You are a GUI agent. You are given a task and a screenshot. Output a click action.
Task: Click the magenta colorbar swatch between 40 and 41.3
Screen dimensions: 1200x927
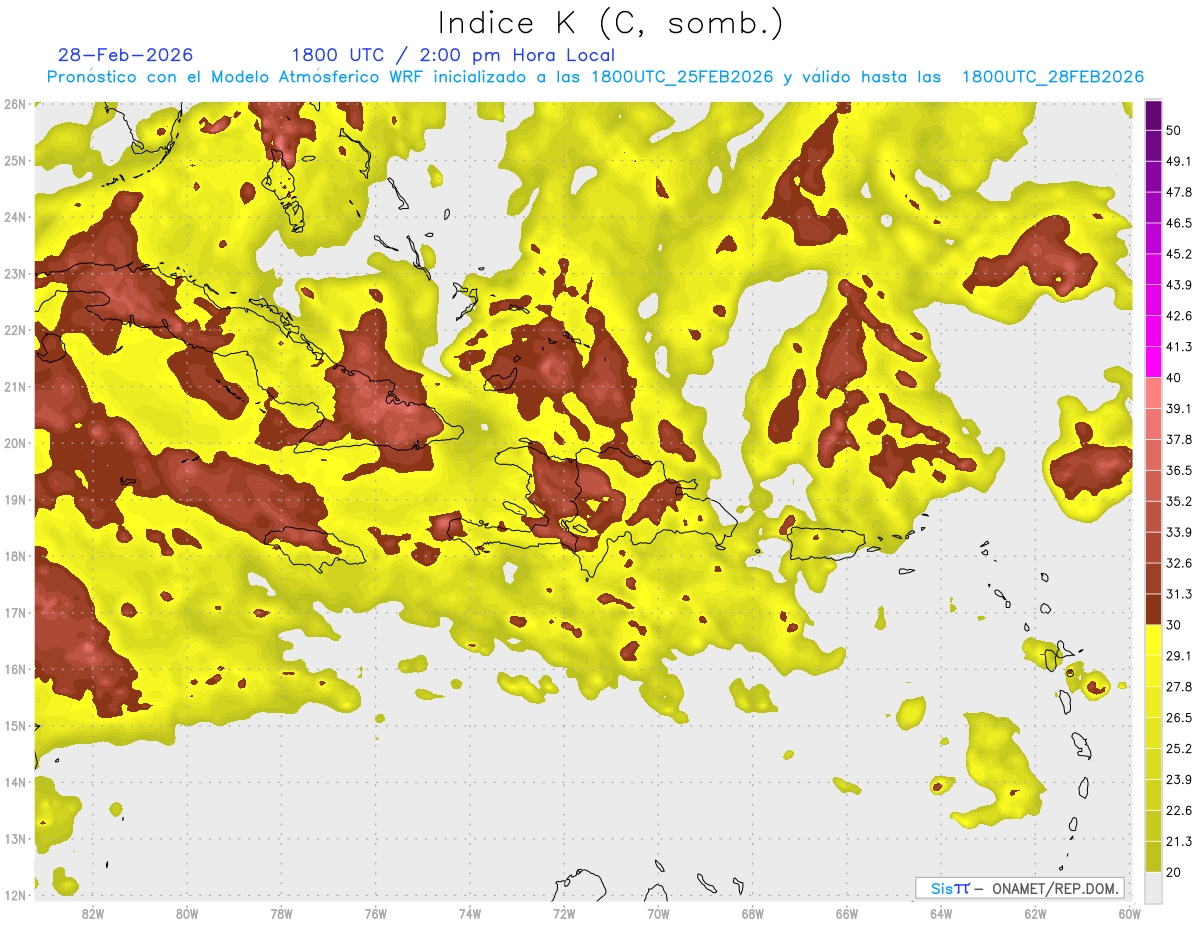(x=1153, y=362)
